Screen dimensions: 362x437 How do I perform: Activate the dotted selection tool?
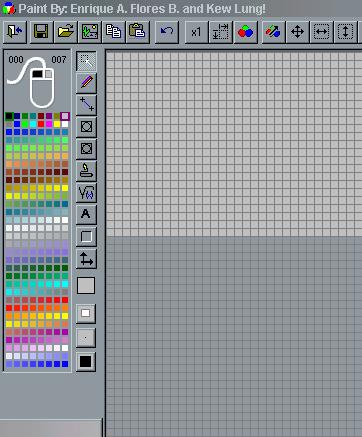coord(86,61)
